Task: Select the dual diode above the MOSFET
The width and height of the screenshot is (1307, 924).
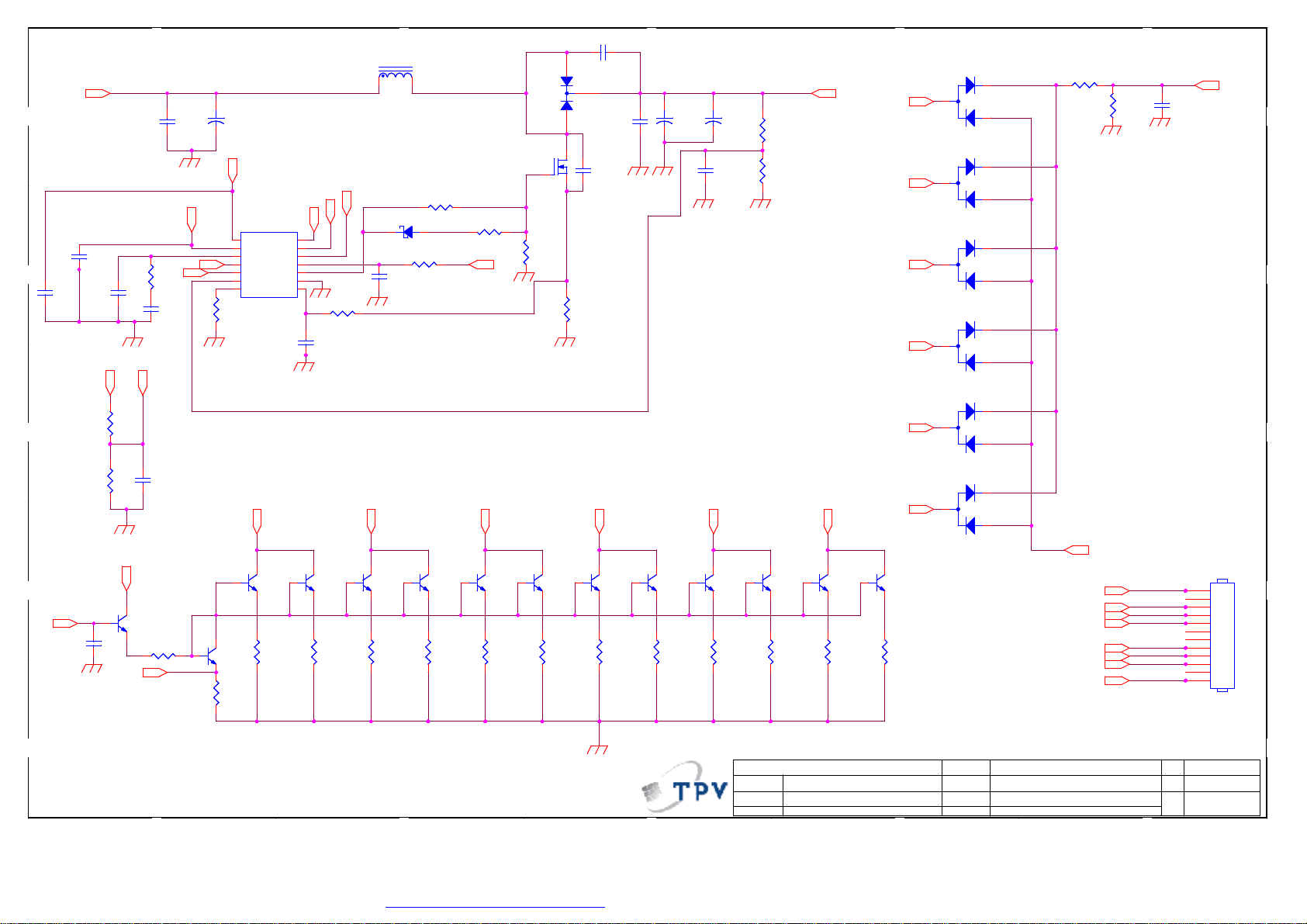Action: [567, 93]
